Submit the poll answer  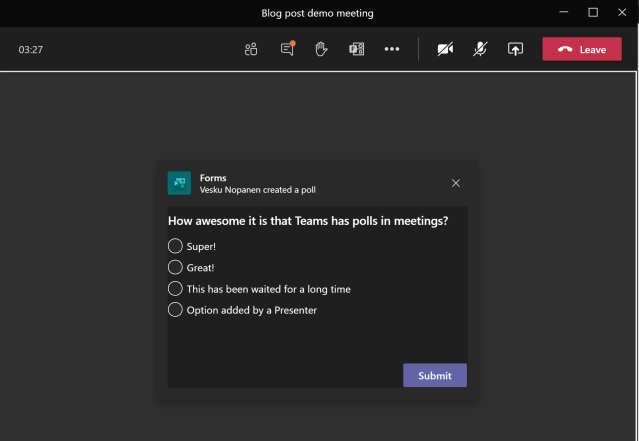tap(435, 375)
